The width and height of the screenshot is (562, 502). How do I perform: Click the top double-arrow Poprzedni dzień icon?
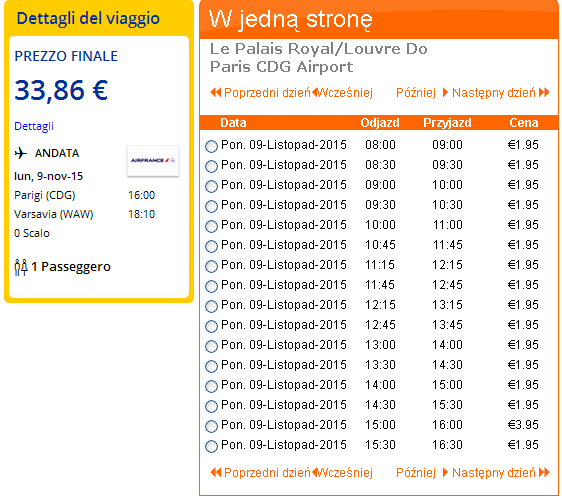pyautogui.click(x=216, y=92)
